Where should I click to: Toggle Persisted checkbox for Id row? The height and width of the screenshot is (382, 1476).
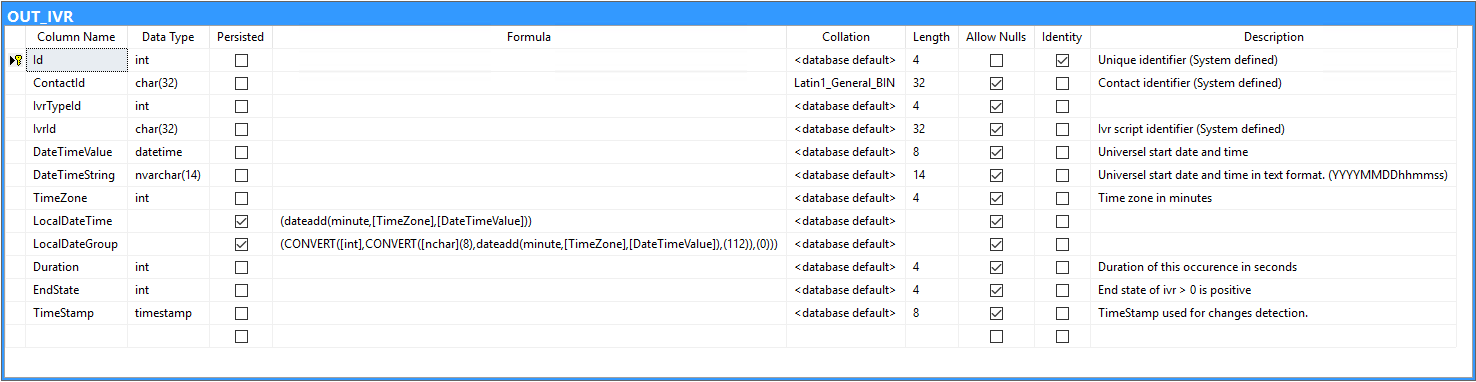coord(241,60)
